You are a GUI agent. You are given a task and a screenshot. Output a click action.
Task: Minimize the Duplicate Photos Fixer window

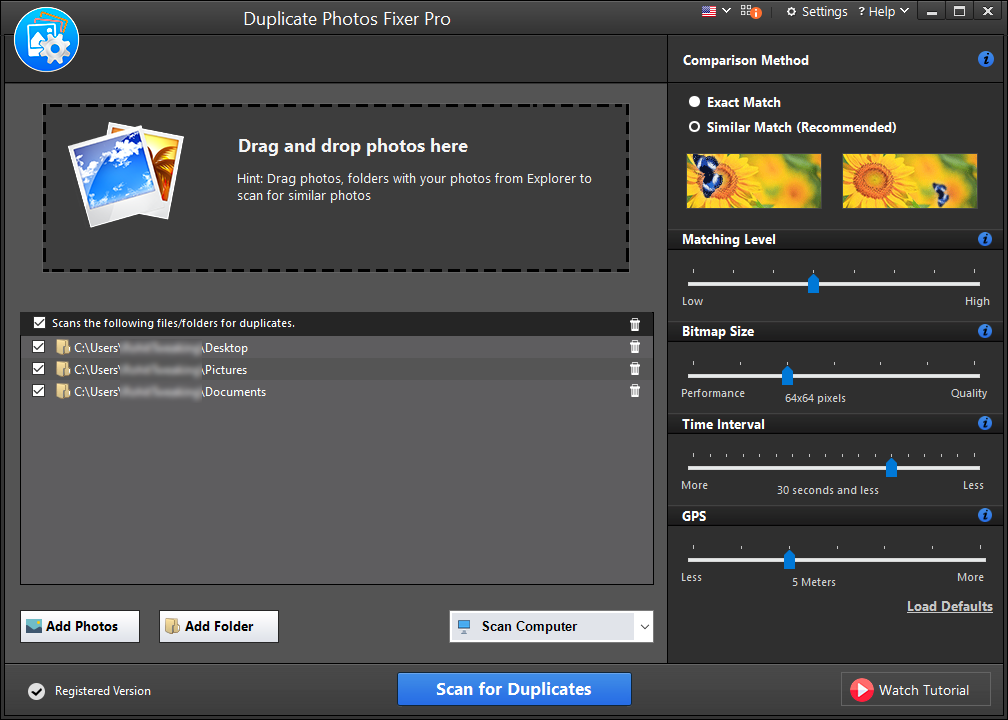point(932,12)
